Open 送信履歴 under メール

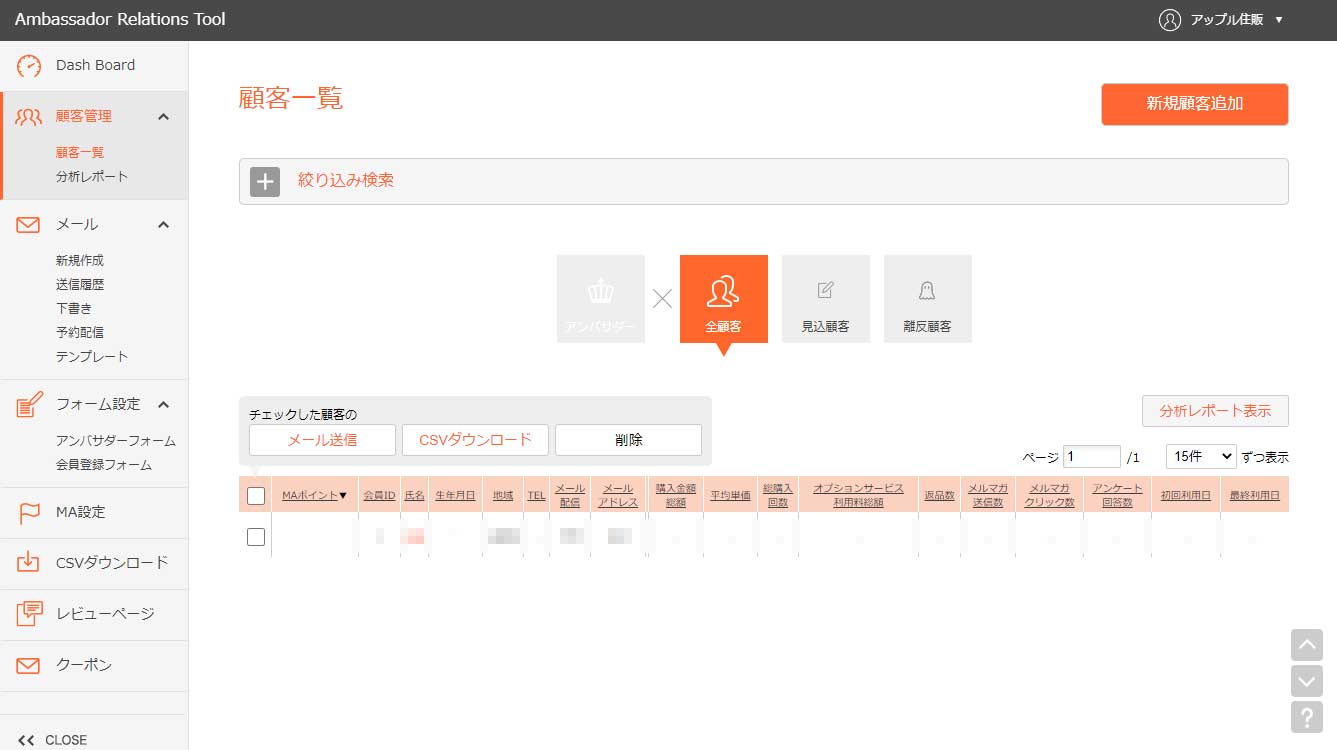[80, 285]
